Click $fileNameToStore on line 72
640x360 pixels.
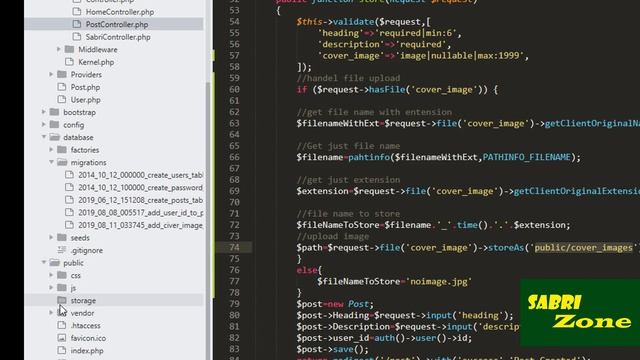[338, 225]
